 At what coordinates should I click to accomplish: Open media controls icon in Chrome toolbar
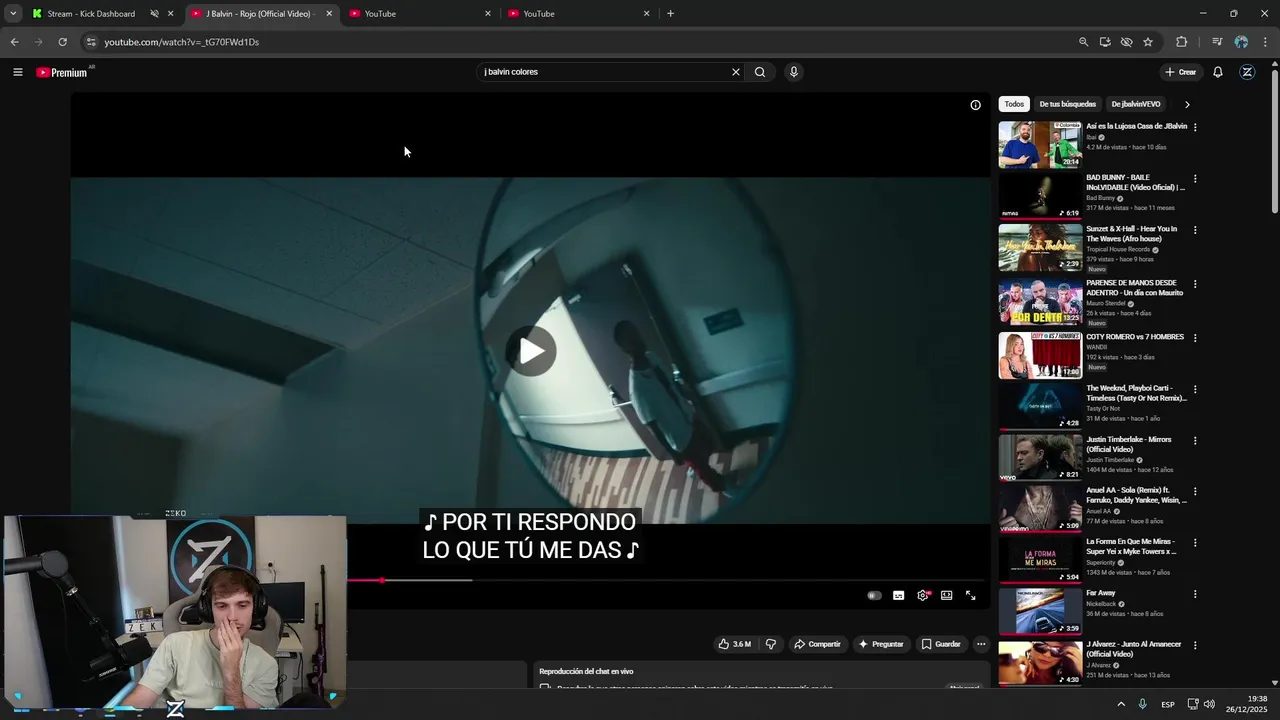tap(1217, 42)
